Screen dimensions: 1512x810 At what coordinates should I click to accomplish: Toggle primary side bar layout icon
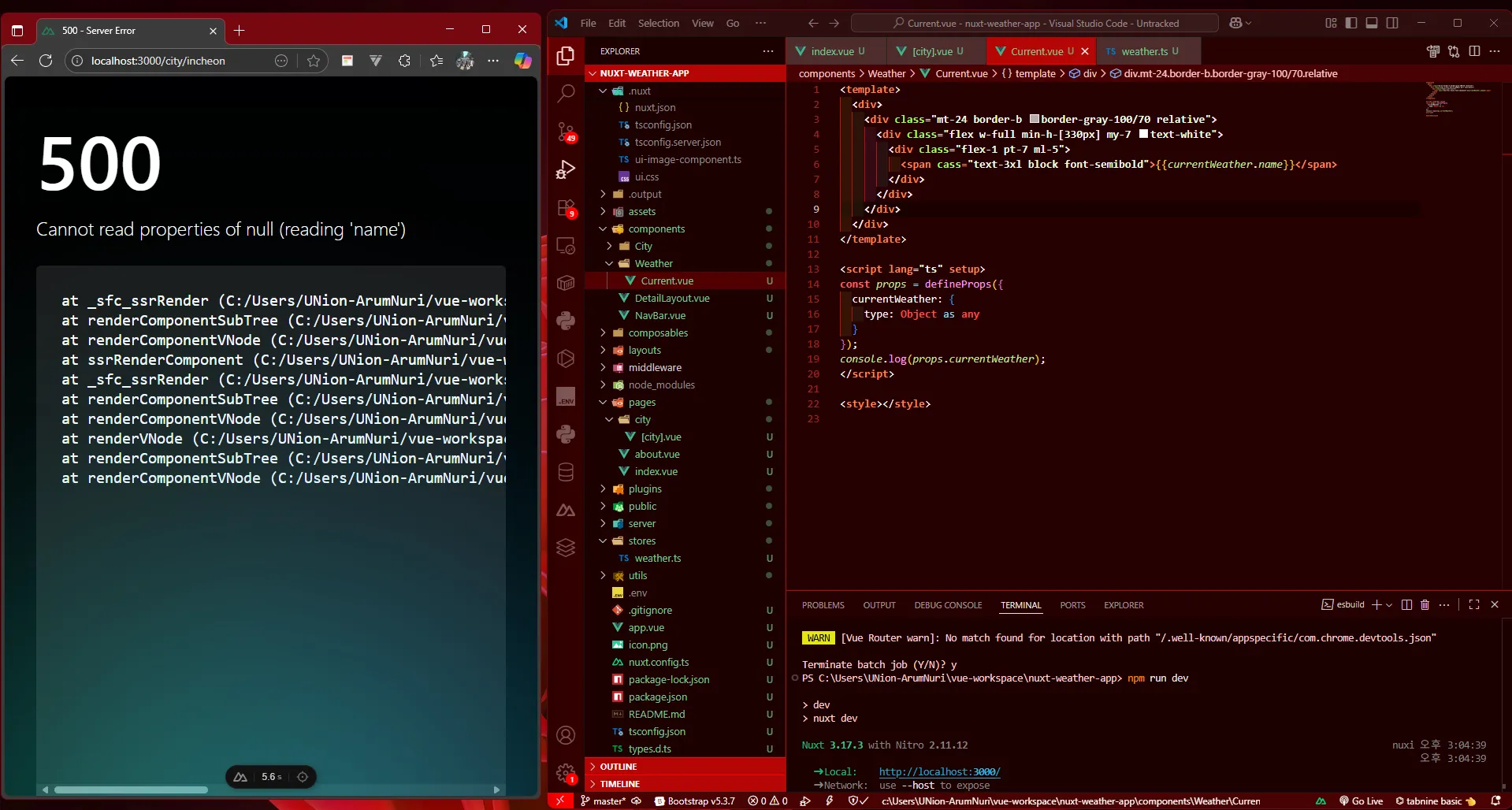1351,23
